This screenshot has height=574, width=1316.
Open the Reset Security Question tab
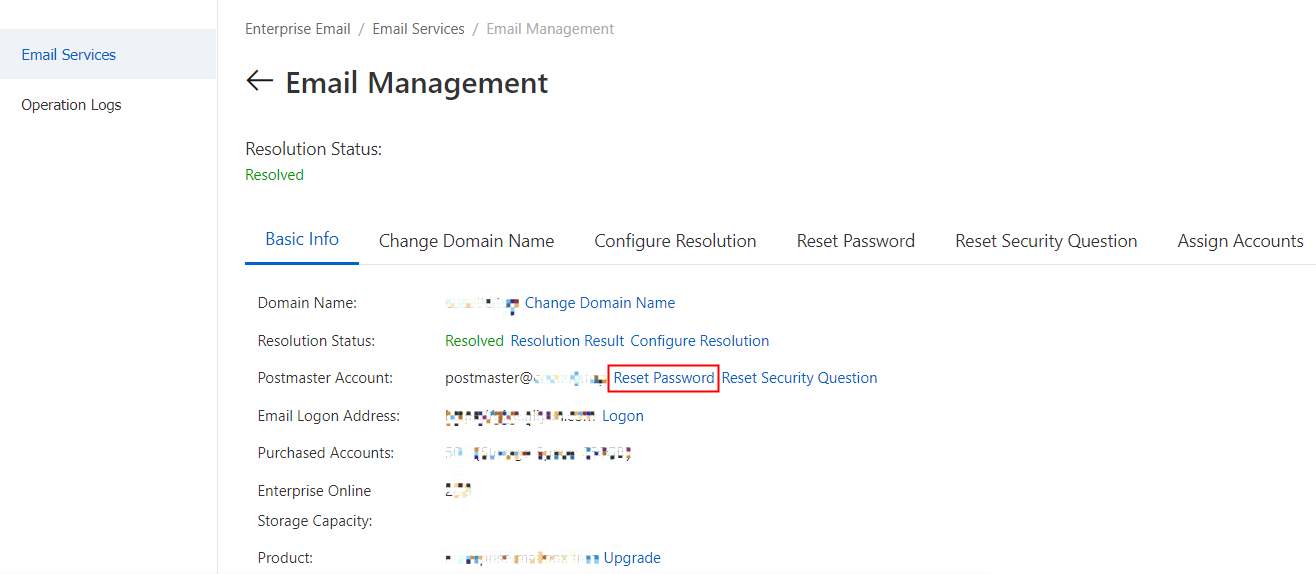tap(1046, 241)
